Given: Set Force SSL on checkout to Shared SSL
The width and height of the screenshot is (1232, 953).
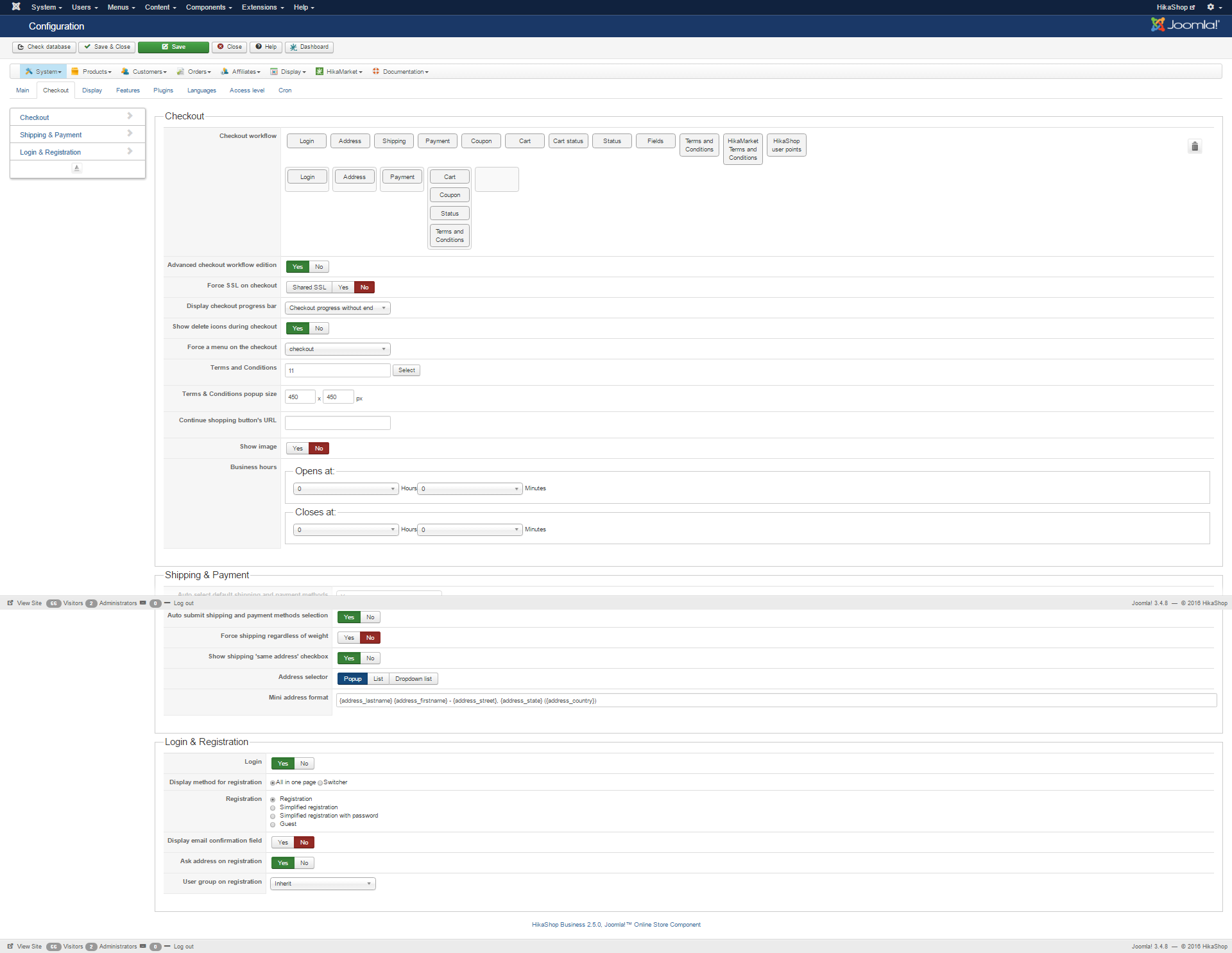Looking at the screenshot, I should pyautogui.click(x=309, y=288).
